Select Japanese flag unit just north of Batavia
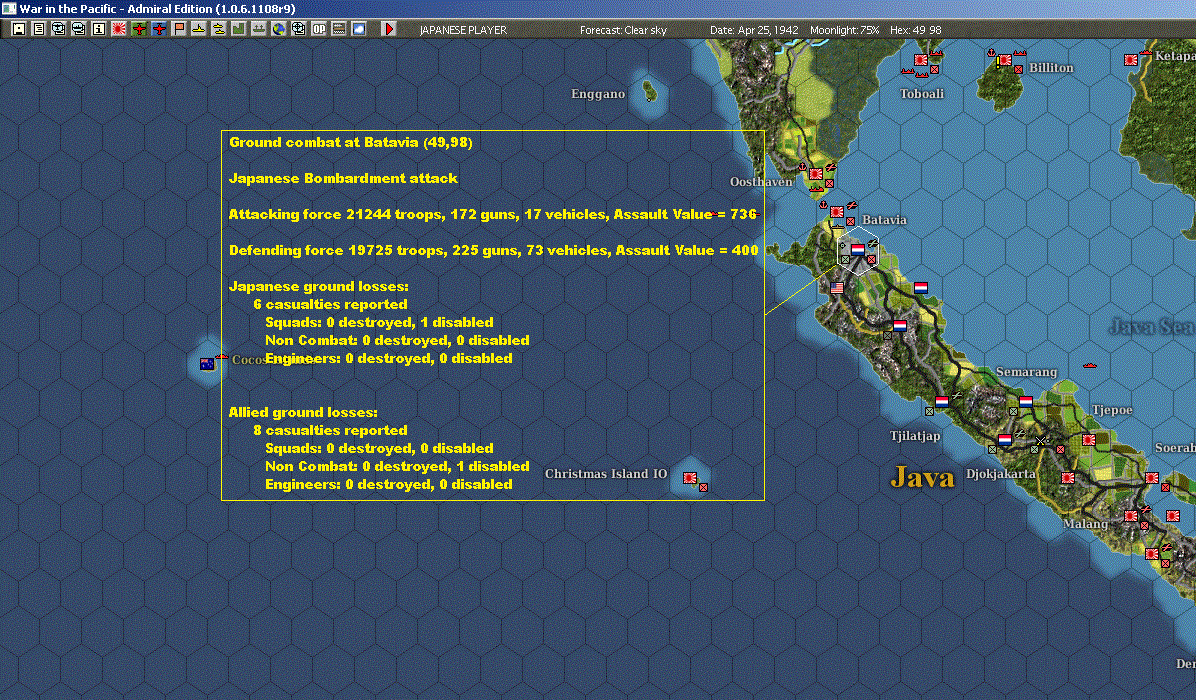Screen dimensions: 1196x700 [x=838, y=212]
